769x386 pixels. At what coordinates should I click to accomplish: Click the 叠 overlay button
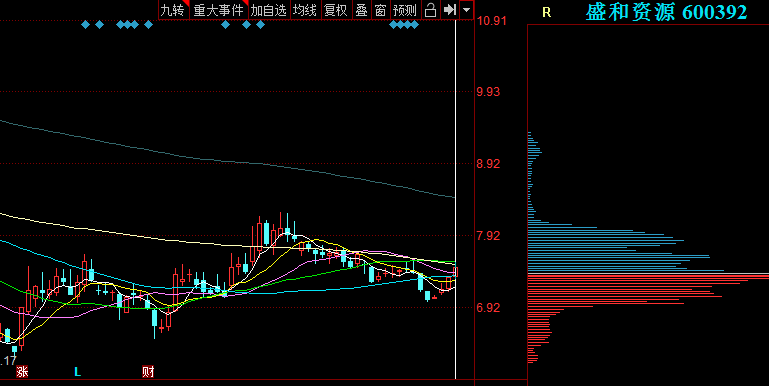(361, 10)
